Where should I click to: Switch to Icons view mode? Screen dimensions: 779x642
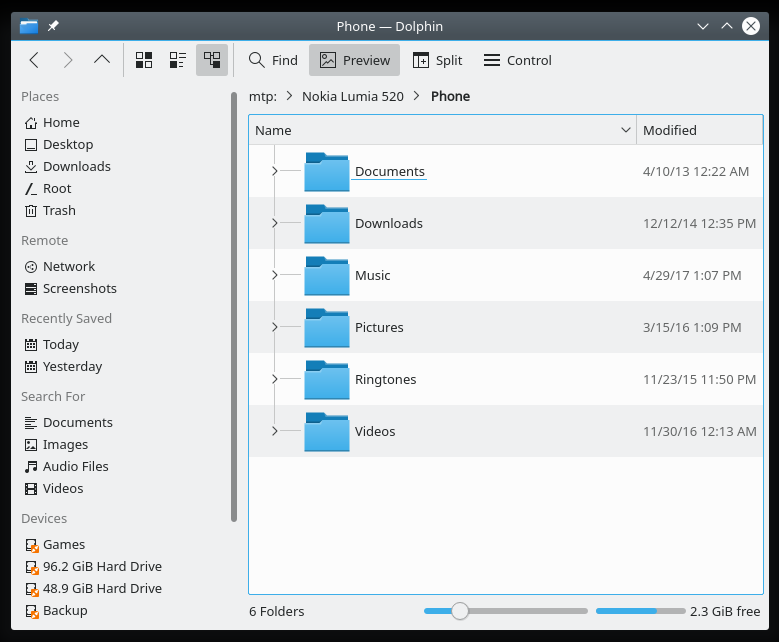click(144, 60)
